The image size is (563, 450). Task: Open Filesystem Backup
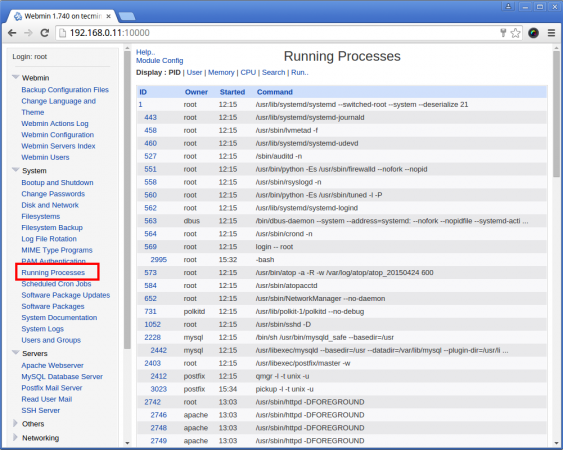52,228
